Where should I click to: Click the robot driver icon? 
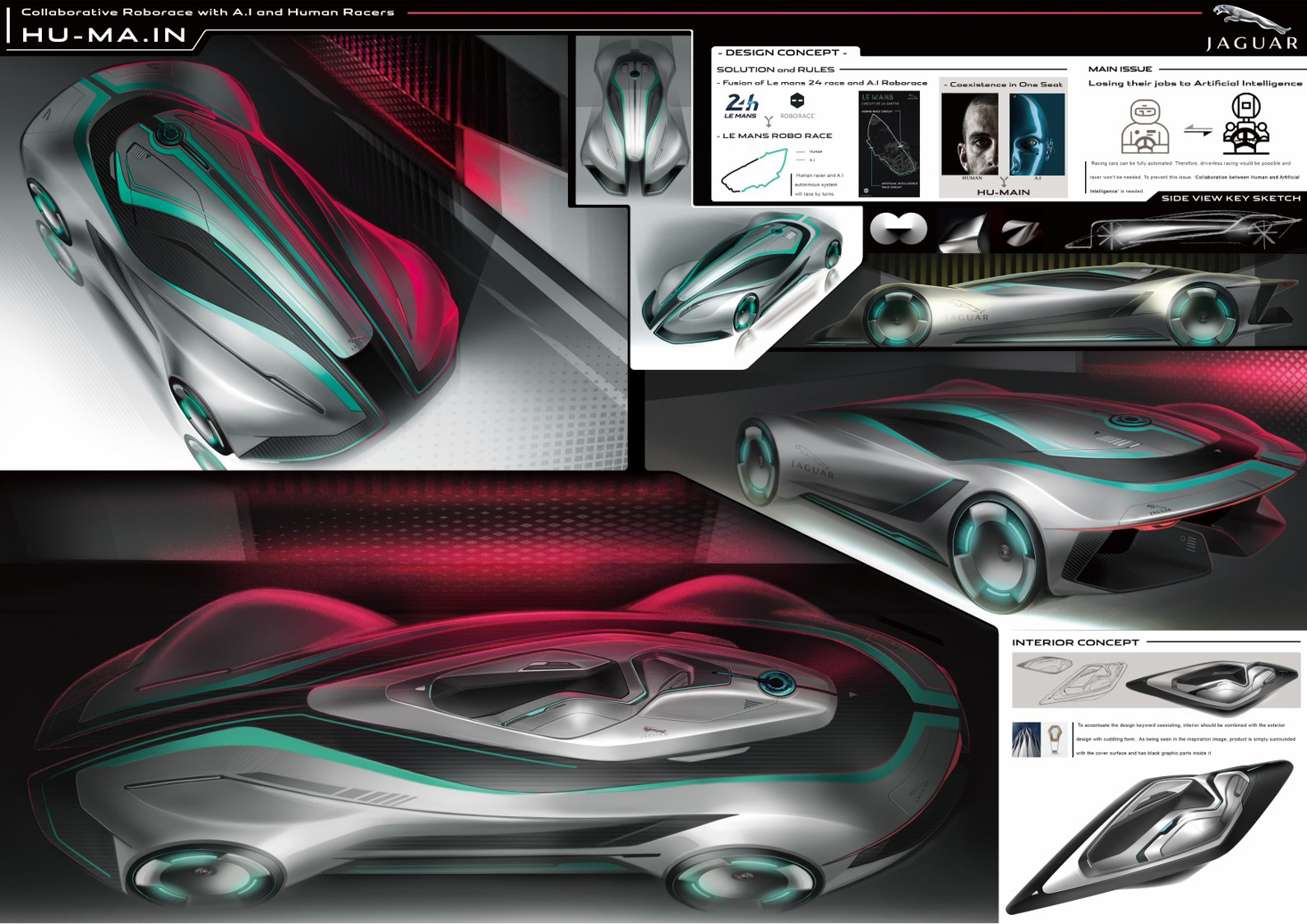(x=1246, y=125)
